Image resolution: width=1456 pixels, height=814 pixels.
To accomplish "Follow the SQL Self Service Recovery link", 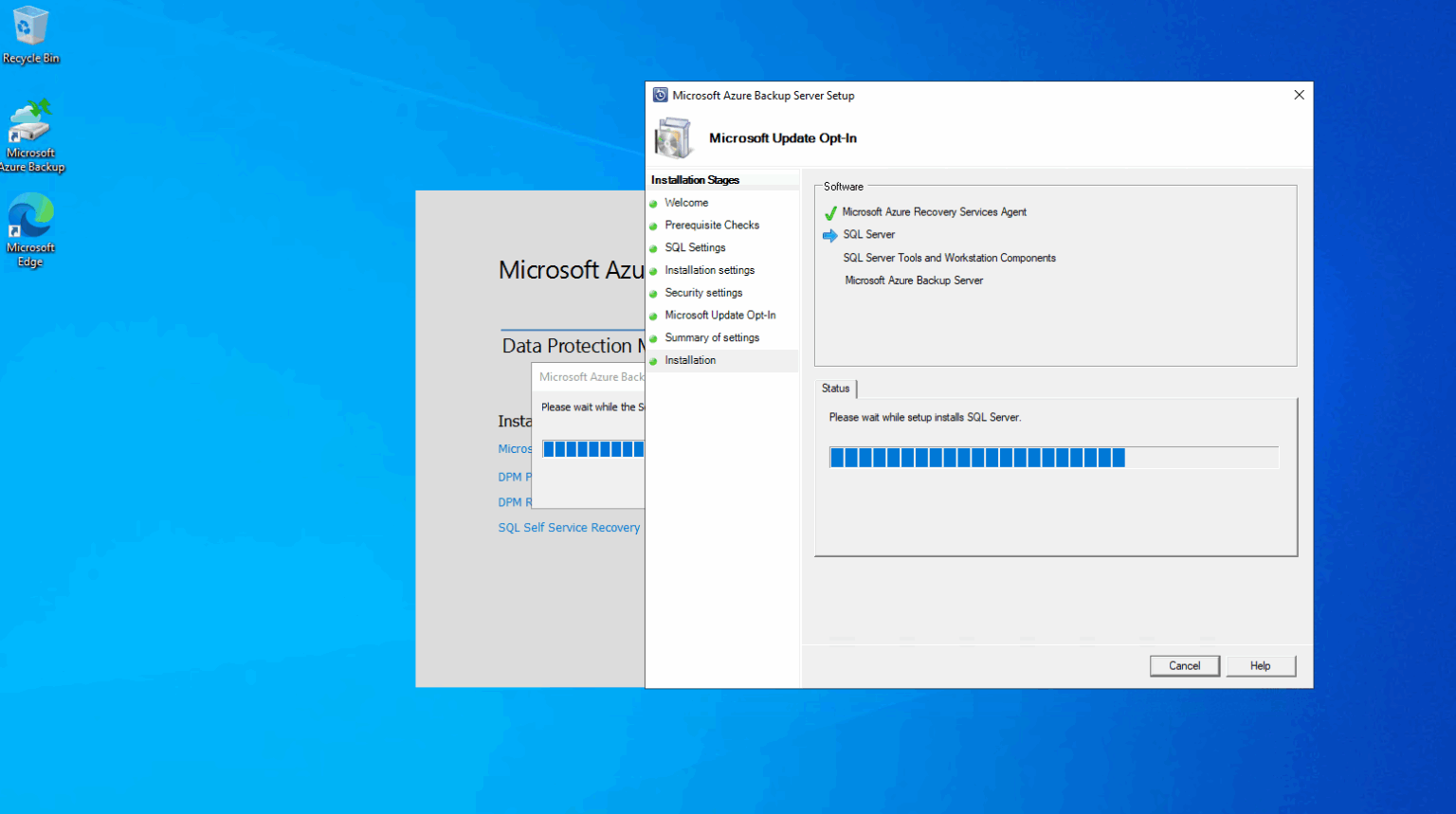I will point(569,527).
